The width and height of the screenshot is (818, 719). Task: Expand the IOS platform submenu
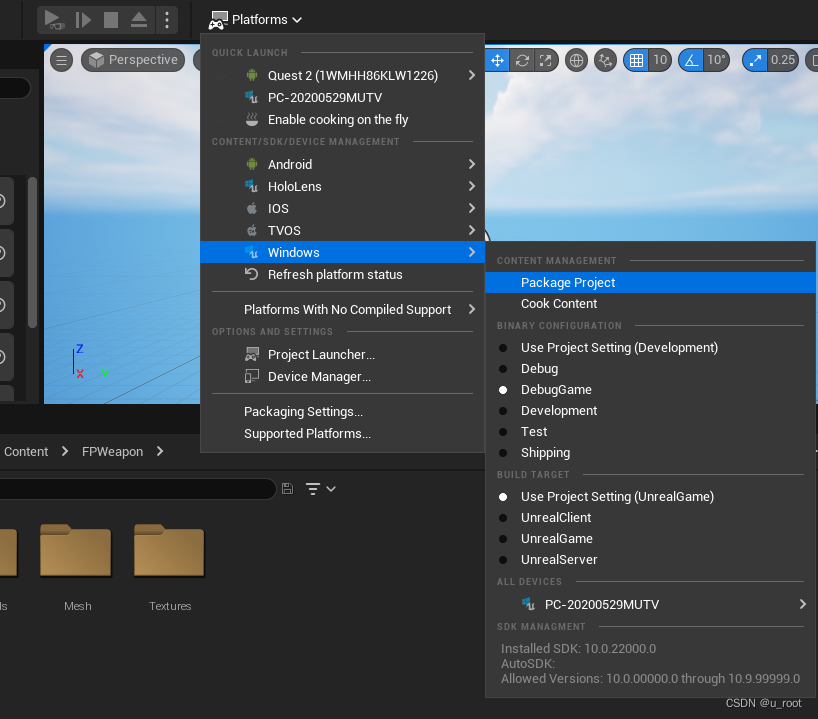[342, 209]
